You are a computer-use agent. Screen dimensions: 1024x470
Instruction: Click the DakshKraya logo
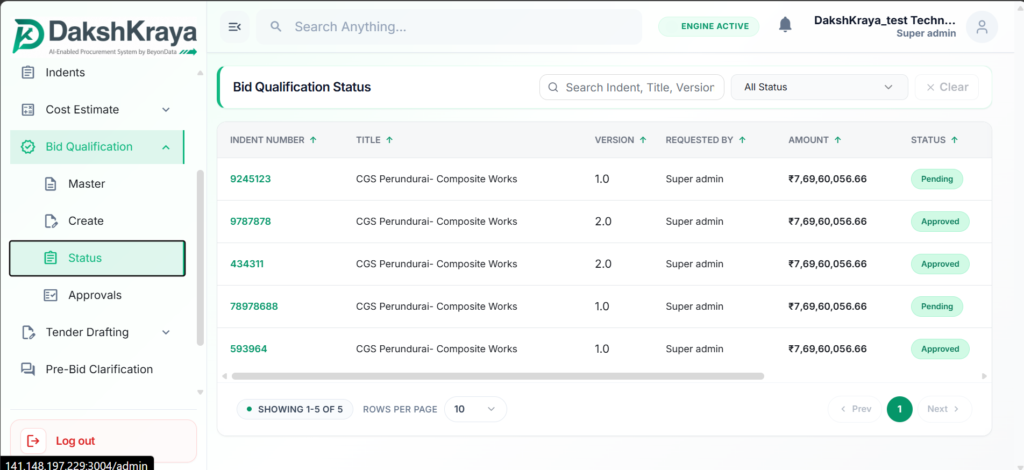(104, 36)
